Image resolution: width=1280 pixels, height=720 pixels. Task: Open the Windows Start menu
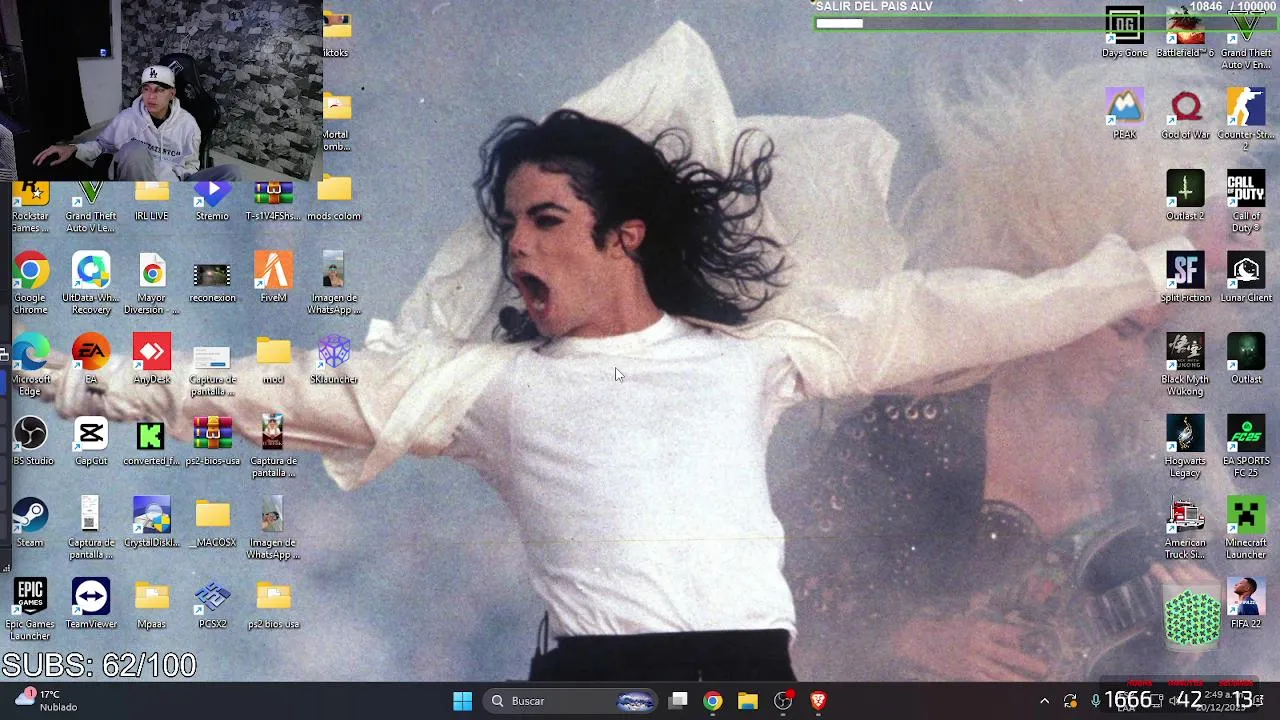(462, 701)
